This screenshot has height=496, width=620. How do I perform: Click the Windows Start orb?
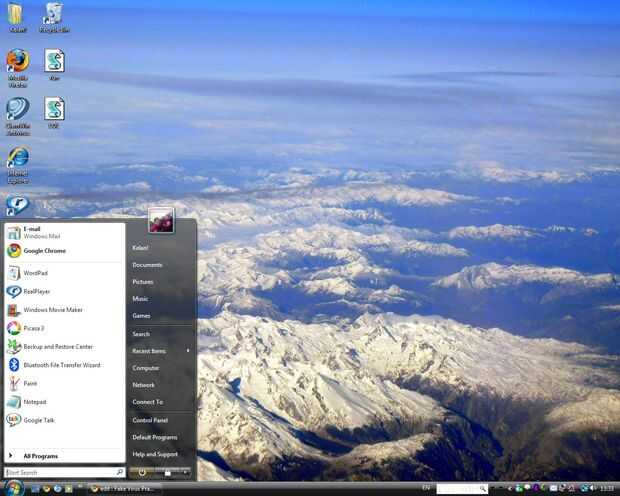15,488
